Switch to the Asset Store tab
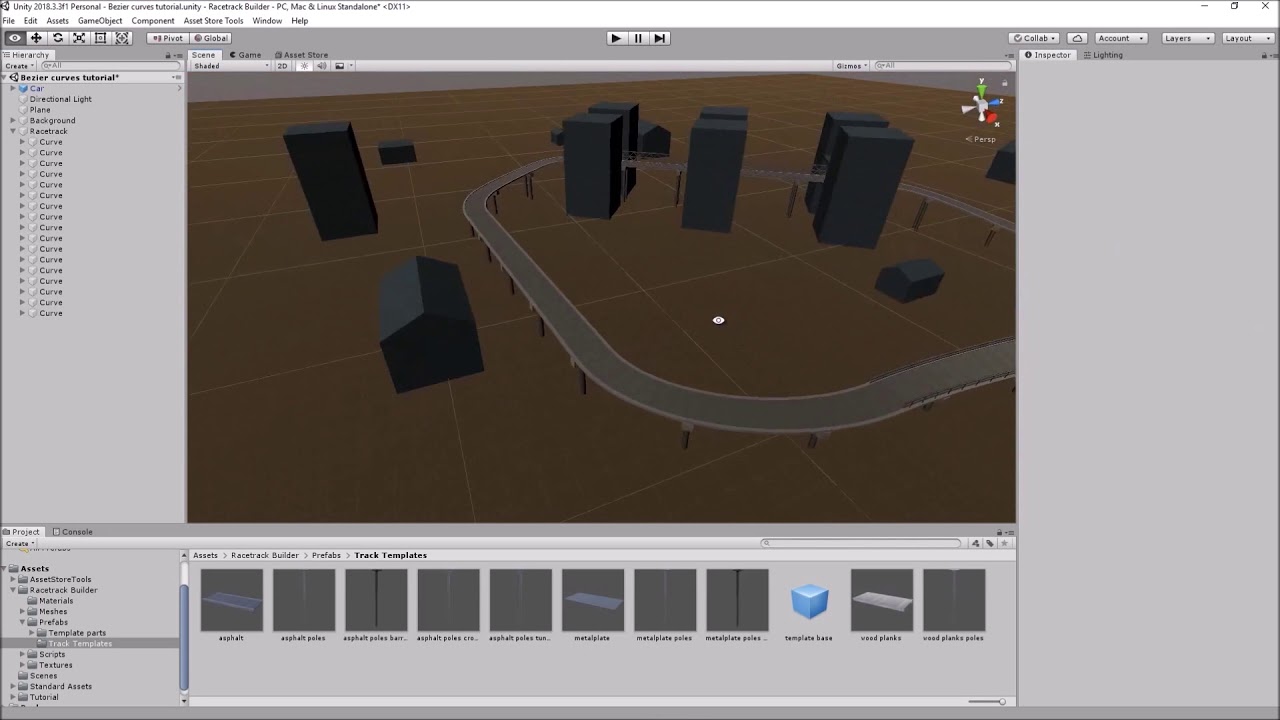This screenshot has width=1280, height=720. [300, 55]
